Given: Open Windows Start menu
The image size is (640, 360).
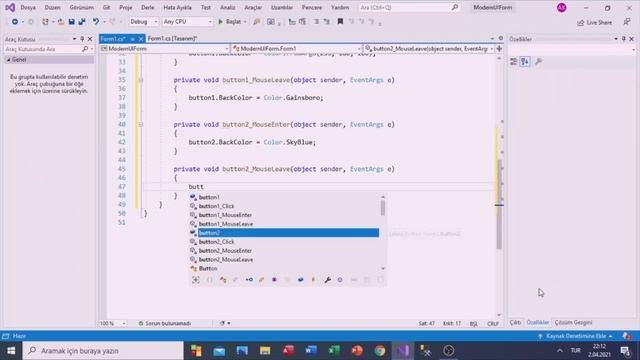Looking at the screenshot, I should pyautogui.click(x=11, y=351).
